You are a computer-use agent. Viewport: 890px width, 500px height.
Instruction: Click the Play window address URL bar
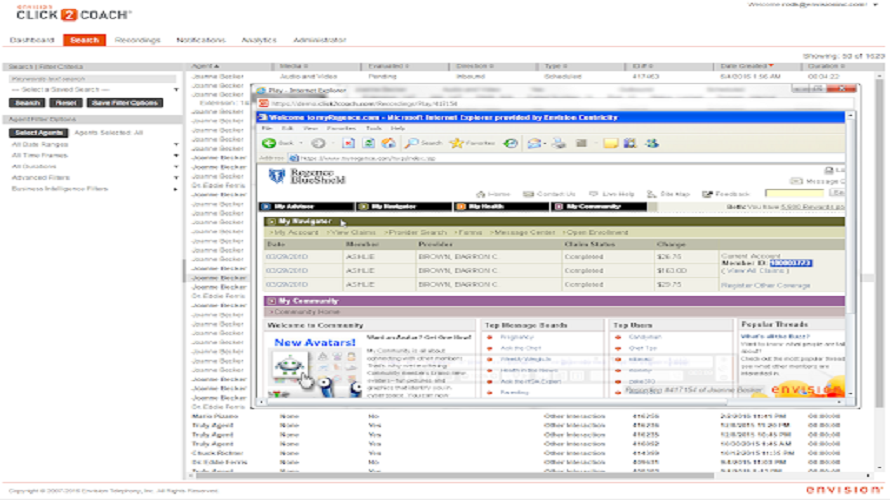[x=556, y=104]
